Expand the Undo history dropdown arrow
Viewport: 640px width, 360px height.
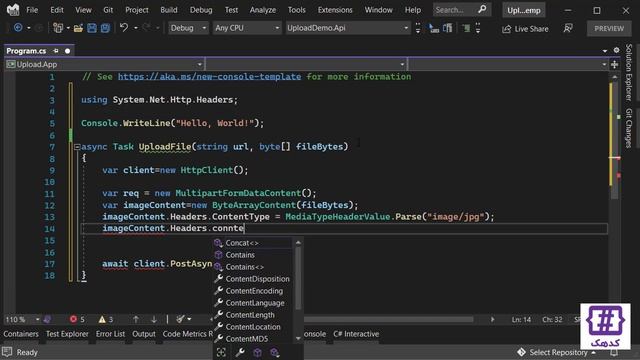(x=136, y=28)
